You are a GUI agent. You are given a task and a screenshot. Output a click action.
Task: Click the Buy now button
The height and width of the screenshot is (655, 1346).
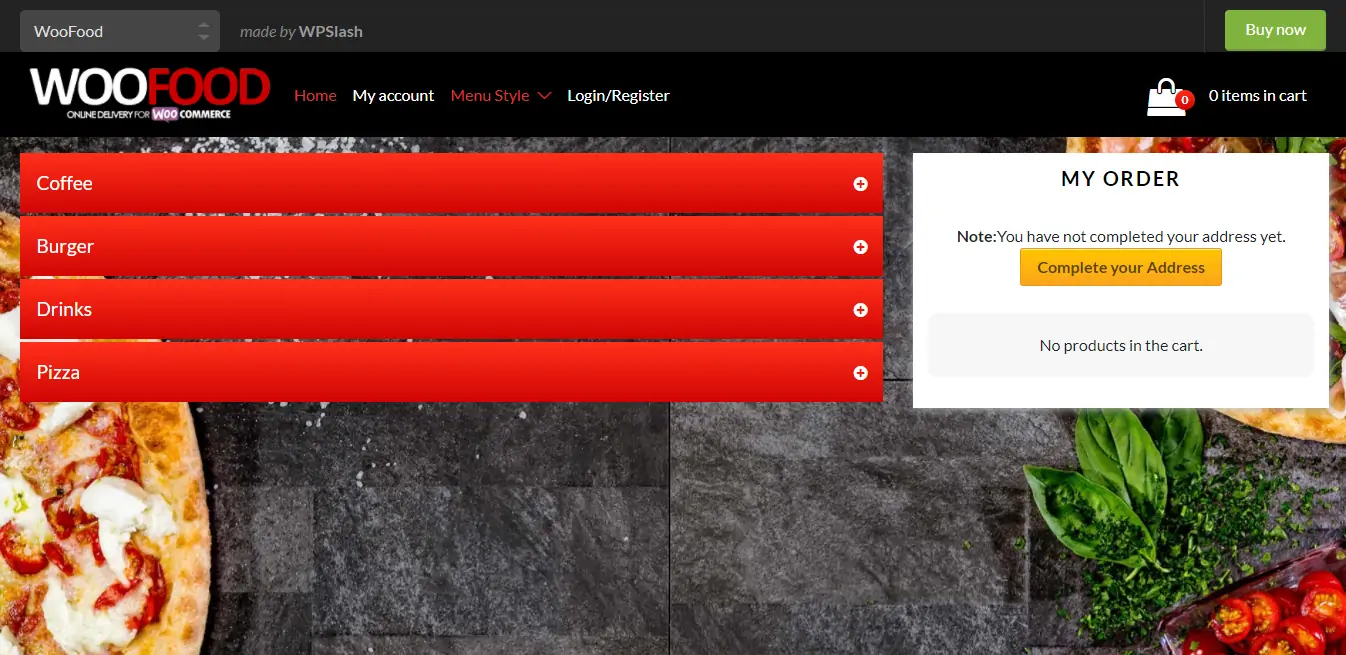(1275, 30)
